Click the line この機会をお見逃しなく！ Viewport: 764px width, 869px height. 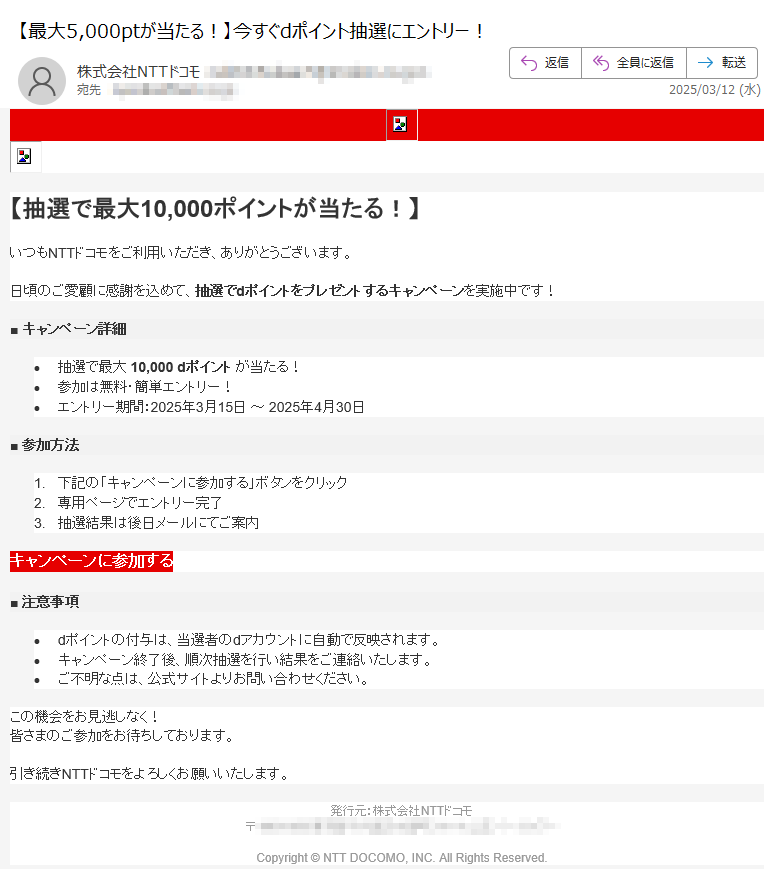(85, 717)
